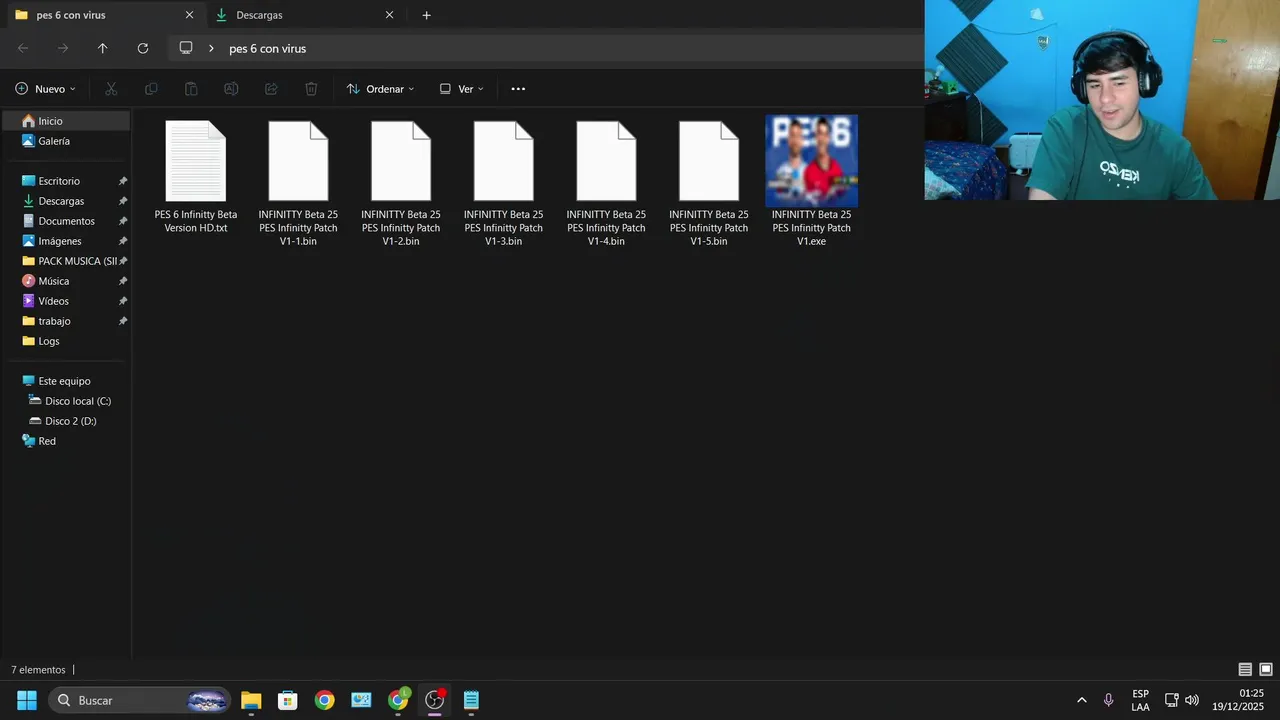Open Escritorio in the sidebar
The image size is (1280, 720).
coord(66,181)
